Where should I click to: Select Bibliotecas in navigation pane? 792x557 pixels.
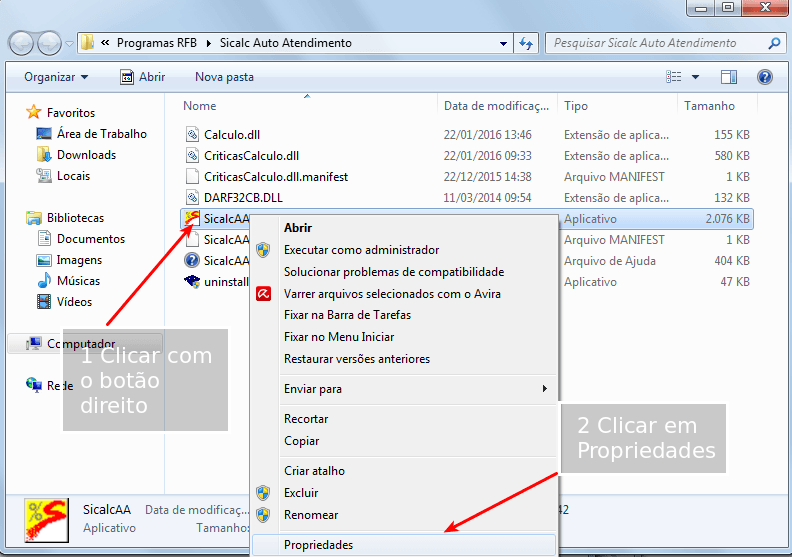(75, 218)
